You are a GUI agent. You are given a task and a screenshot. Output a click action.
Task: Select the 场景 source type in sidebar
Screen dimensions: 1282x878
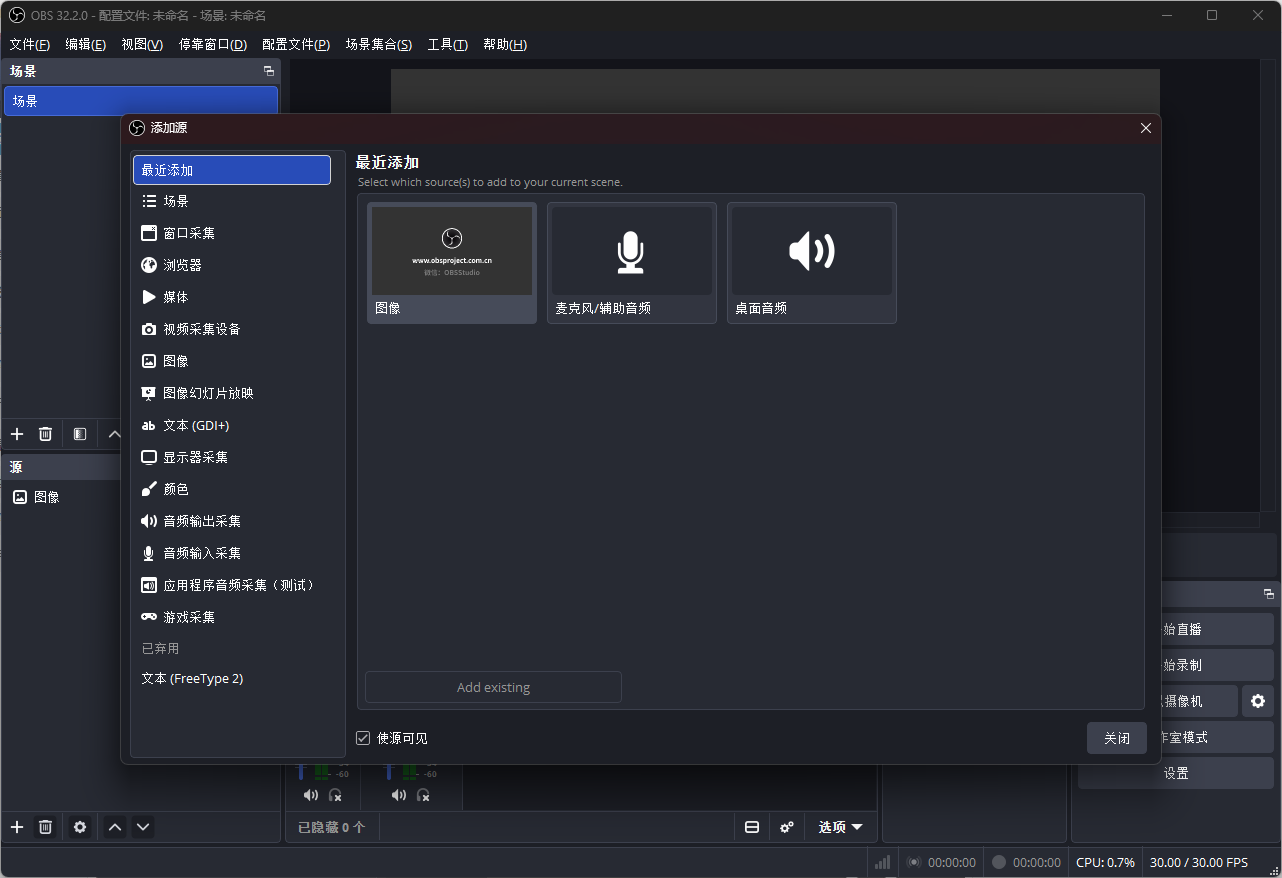click(232, 201)
